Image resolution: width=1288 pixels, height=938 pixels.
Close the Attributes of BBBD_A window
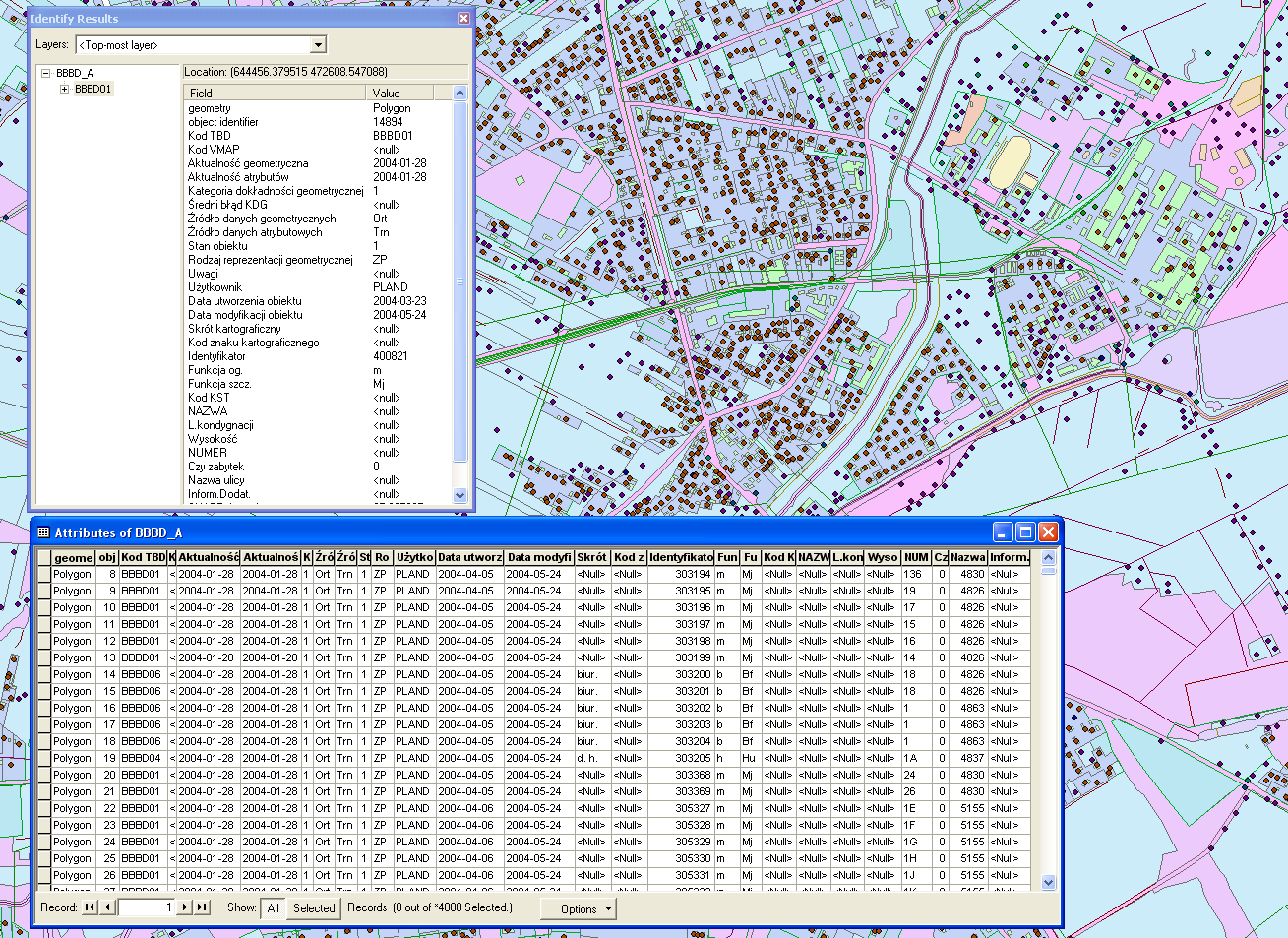1048,532
